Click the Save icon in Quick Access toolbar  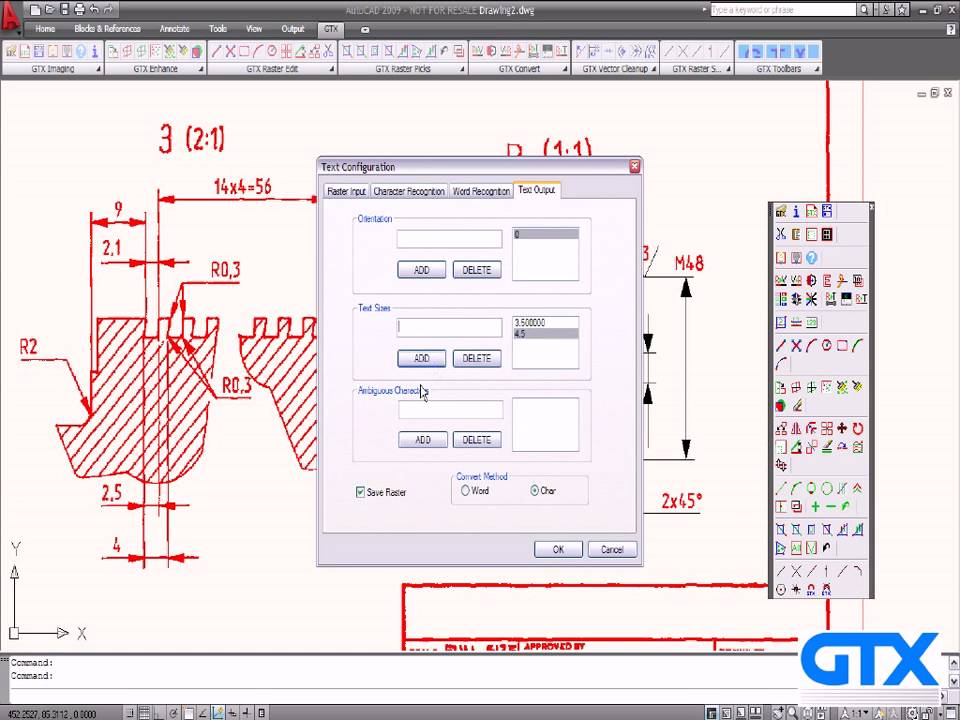pyautogui.click(x=64, y=9)
